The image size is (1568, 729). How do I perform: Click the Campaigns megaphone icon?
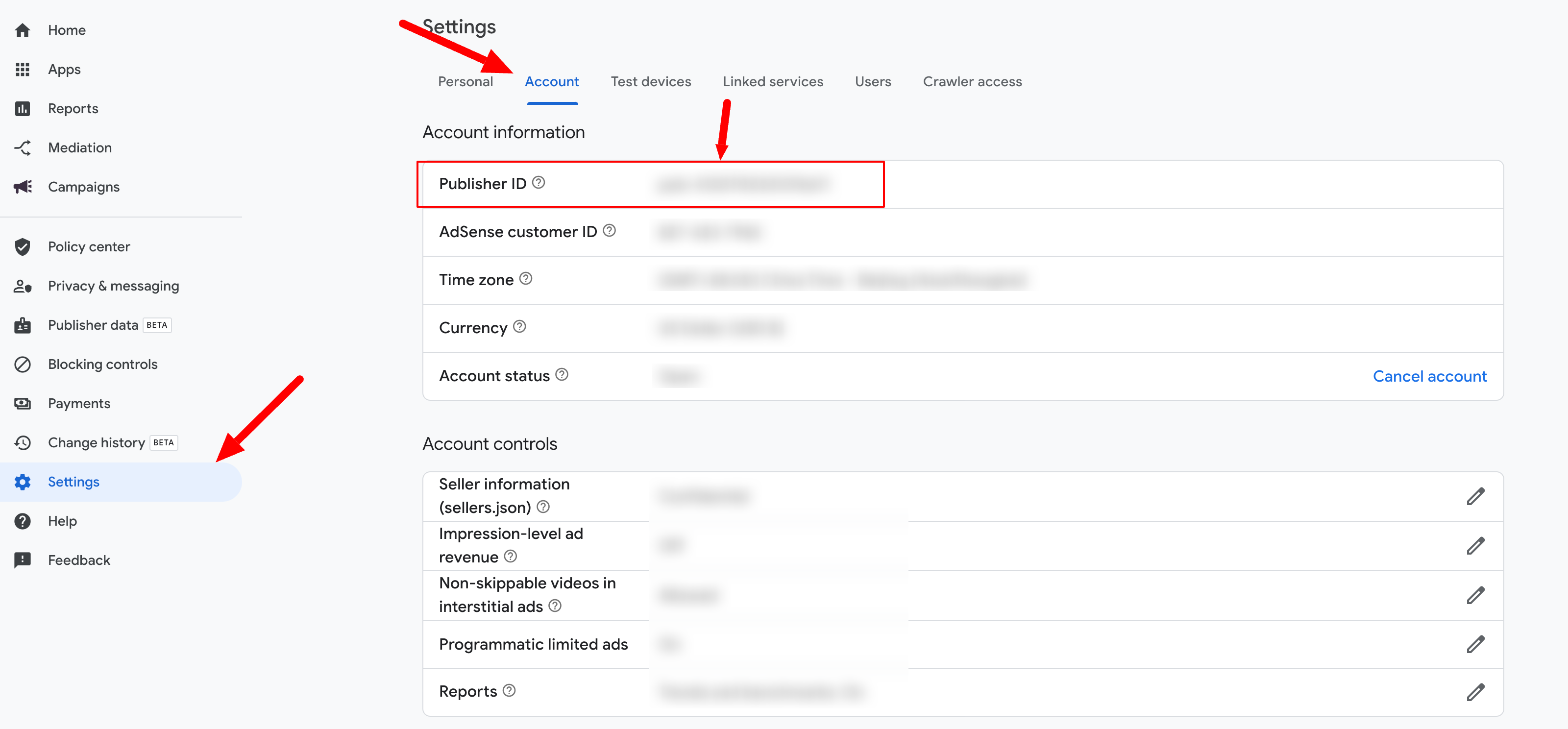coord(23,187)
